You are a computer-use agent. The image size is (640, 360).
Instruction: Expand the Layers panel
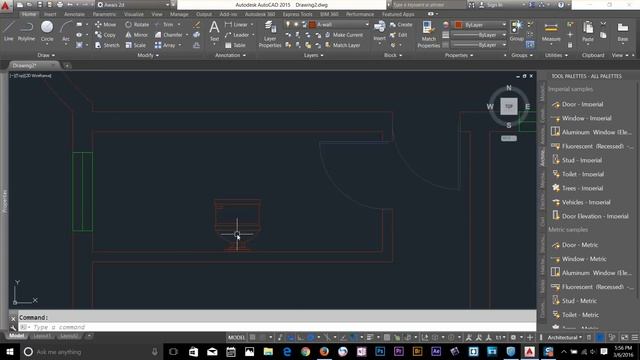pyautogui.click(x=313, y=55)
